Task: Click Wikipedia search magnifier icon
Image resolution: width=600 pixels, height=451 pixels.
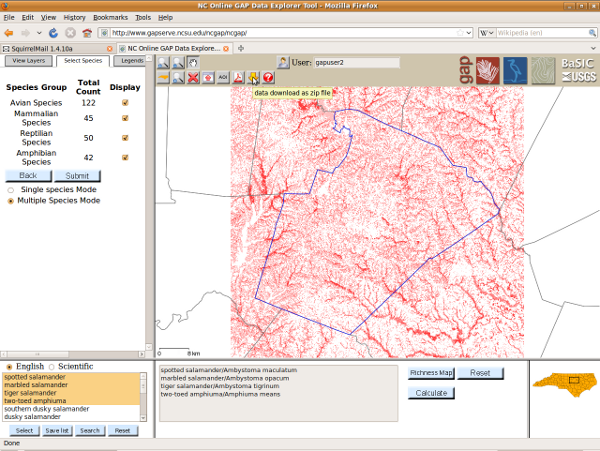Action: tap(592, 33)
